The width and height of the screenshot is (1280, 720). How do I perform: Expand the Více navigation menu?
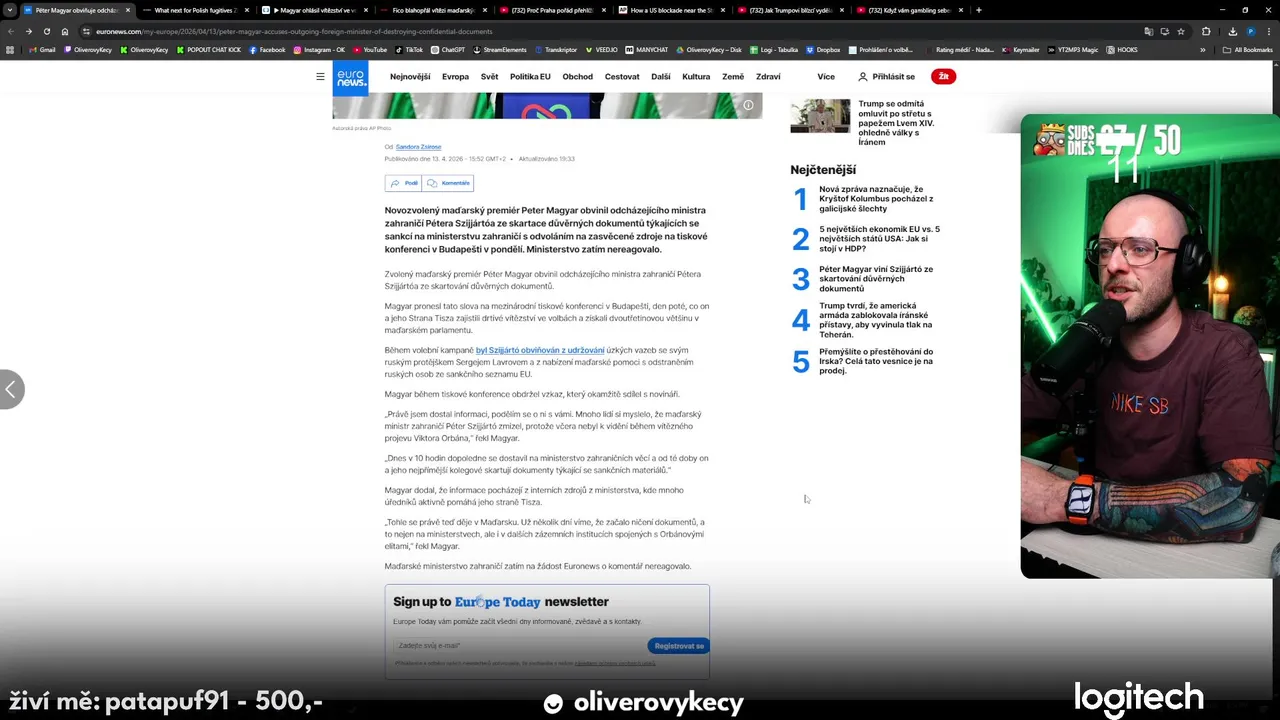[x=825, y=77]
